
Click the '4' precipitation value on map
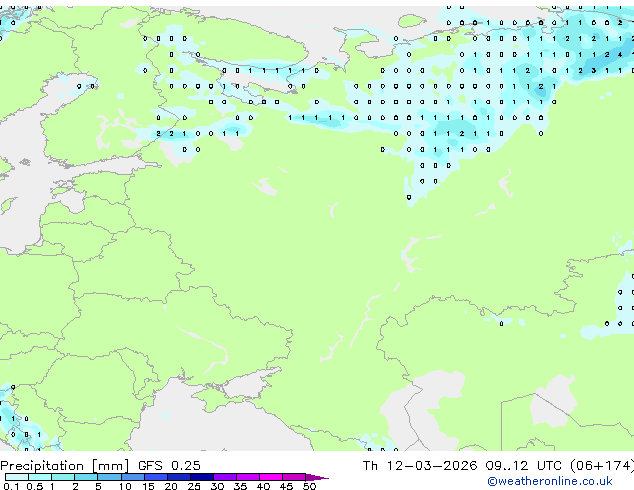(x=620, y=55)
